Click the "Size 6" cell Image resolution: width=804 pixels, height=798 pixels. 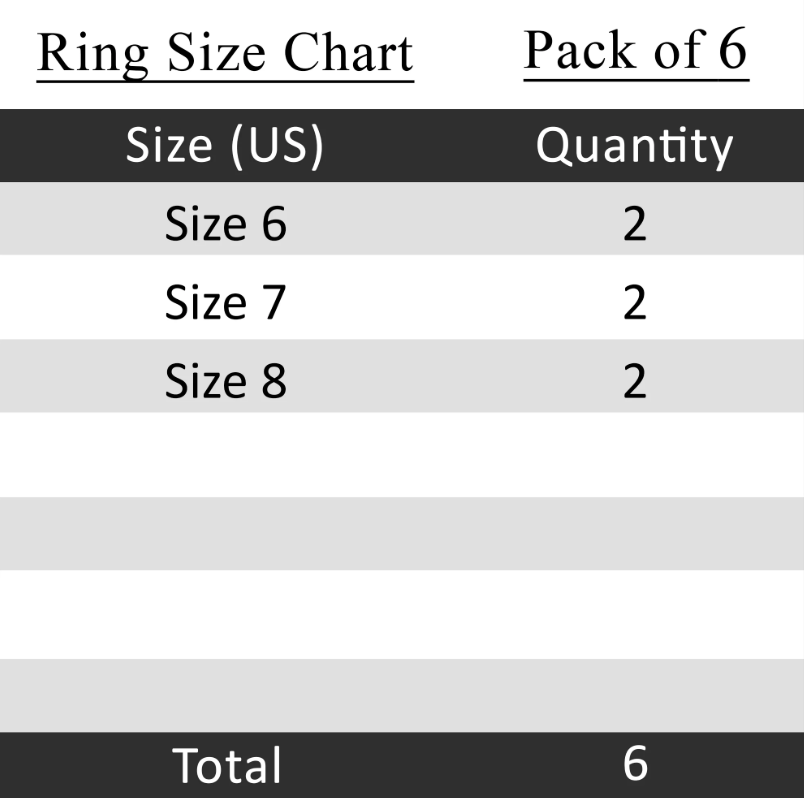pyautogui.click(x=225, y=222)
